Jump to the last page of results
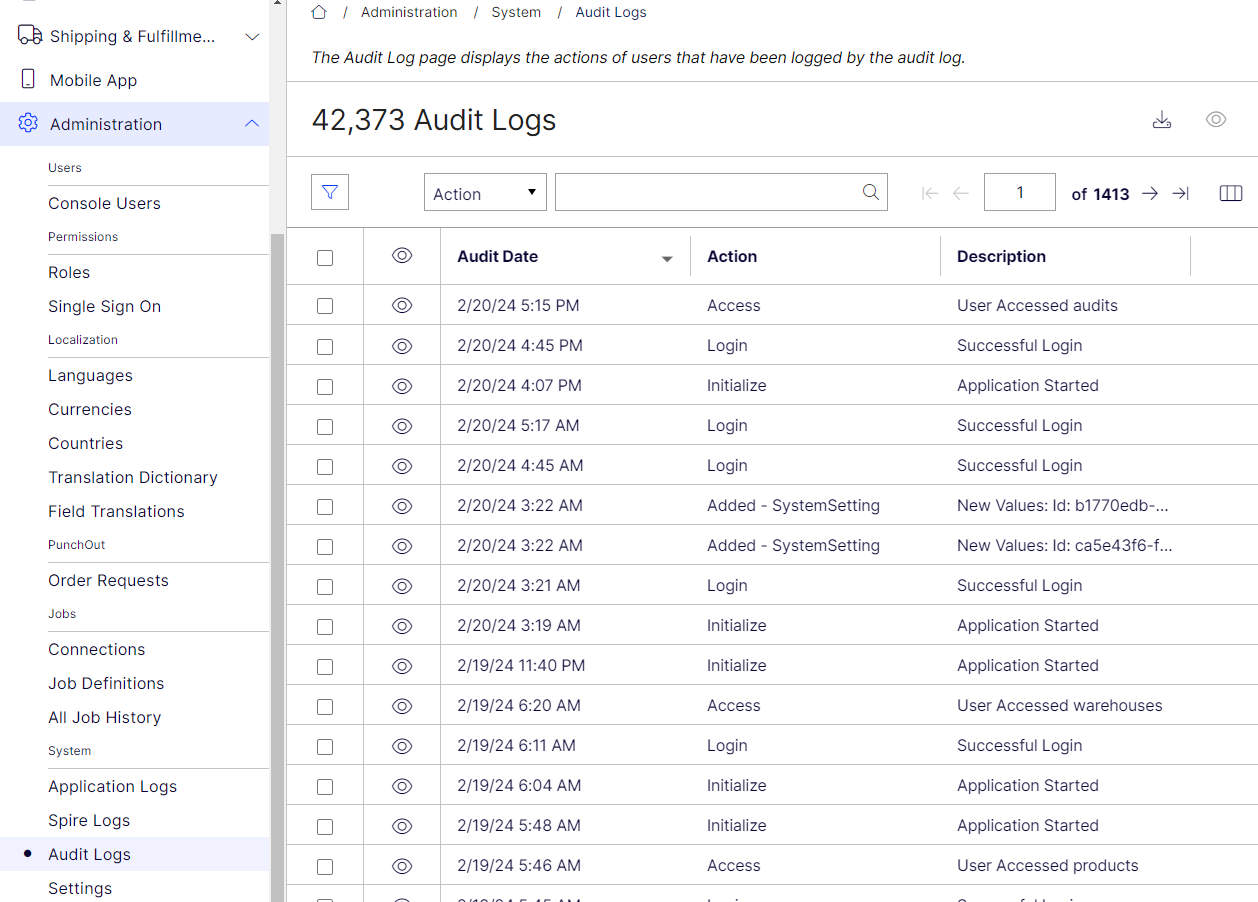Screen dimensions: 1258x902 [x=1180, y=194]
